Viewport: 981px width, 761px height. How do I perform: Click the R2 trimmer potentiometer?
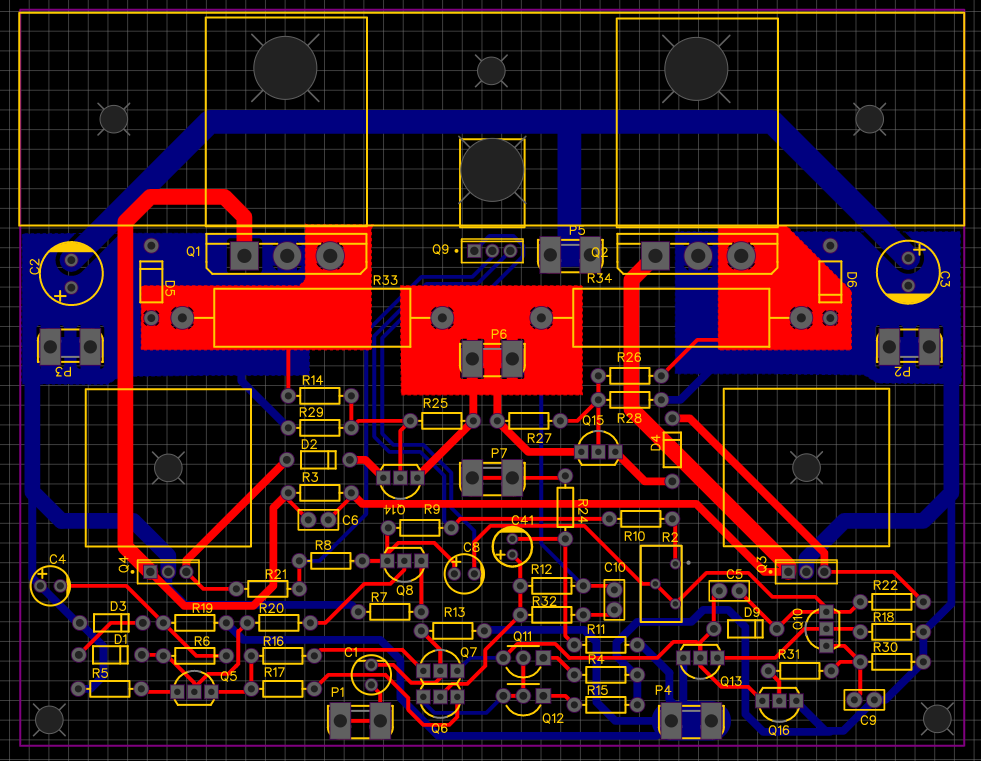click(x=661, y=583)
